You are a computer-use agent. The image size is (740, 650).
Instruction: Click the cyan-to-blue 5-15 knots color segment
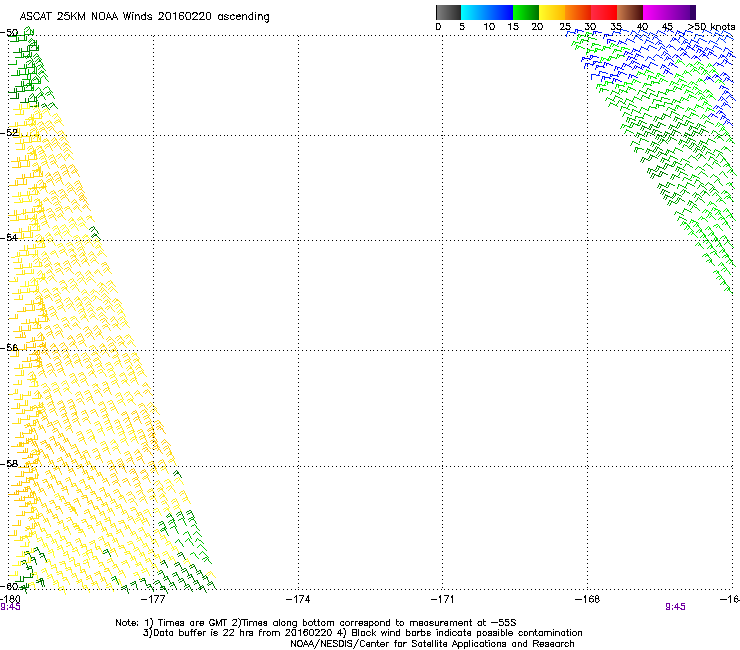tap(487, 12)
